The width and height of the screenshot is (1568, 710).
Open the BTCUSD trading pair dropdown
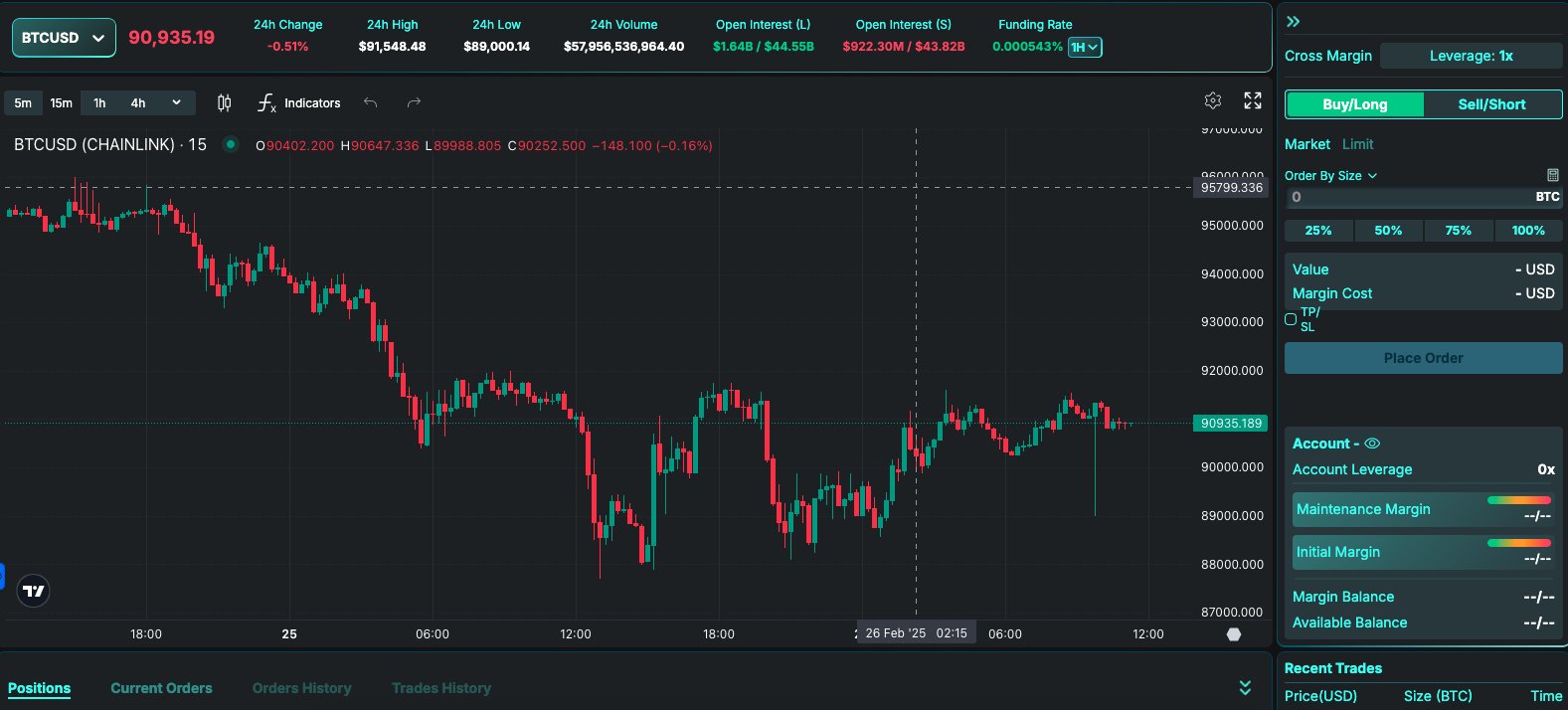click(x=64, y=38)
